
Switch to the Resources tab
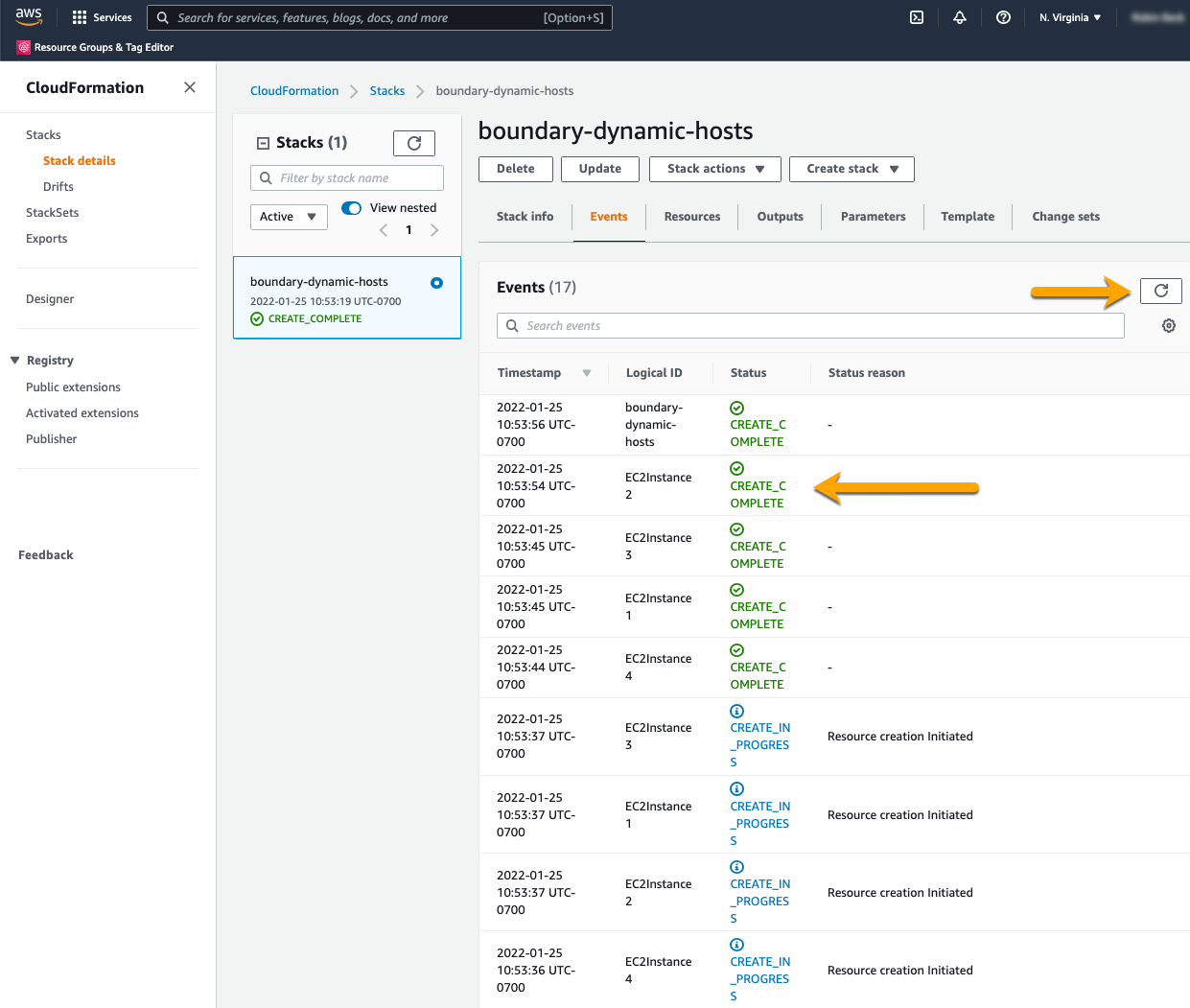tap(692, 217)
